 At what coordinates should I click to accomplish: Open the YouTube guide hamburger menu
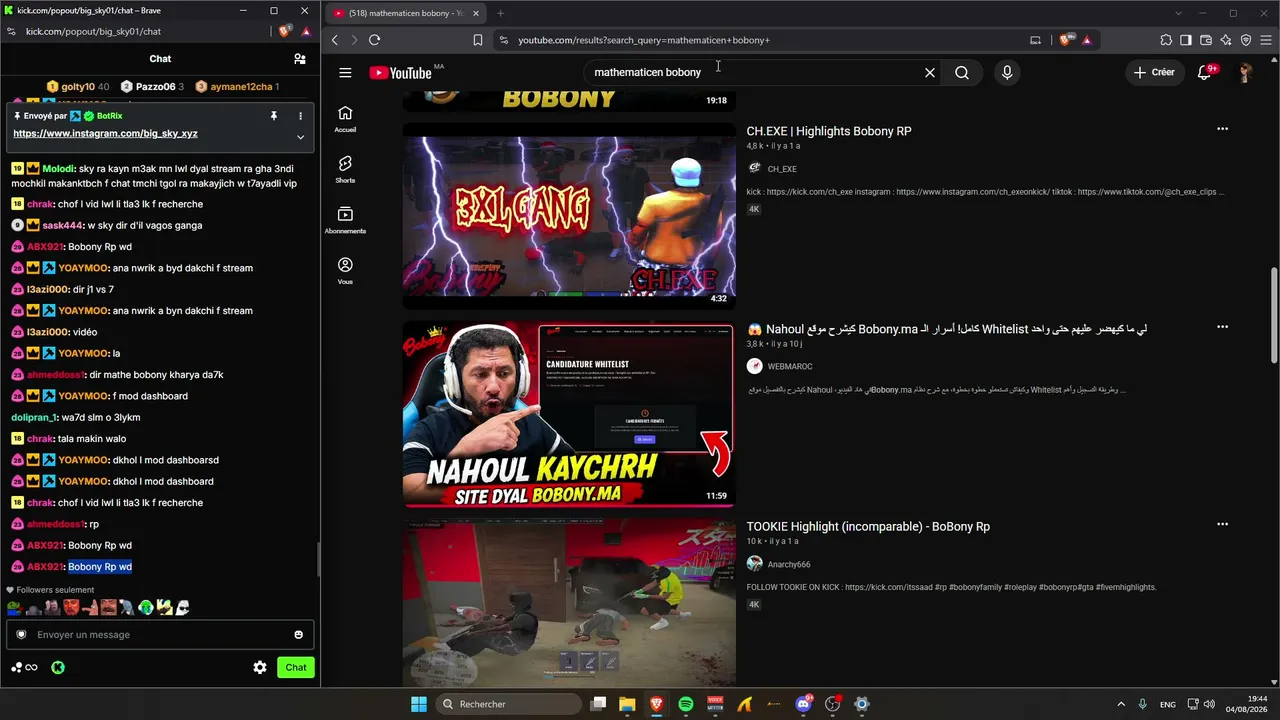(345, 72)
